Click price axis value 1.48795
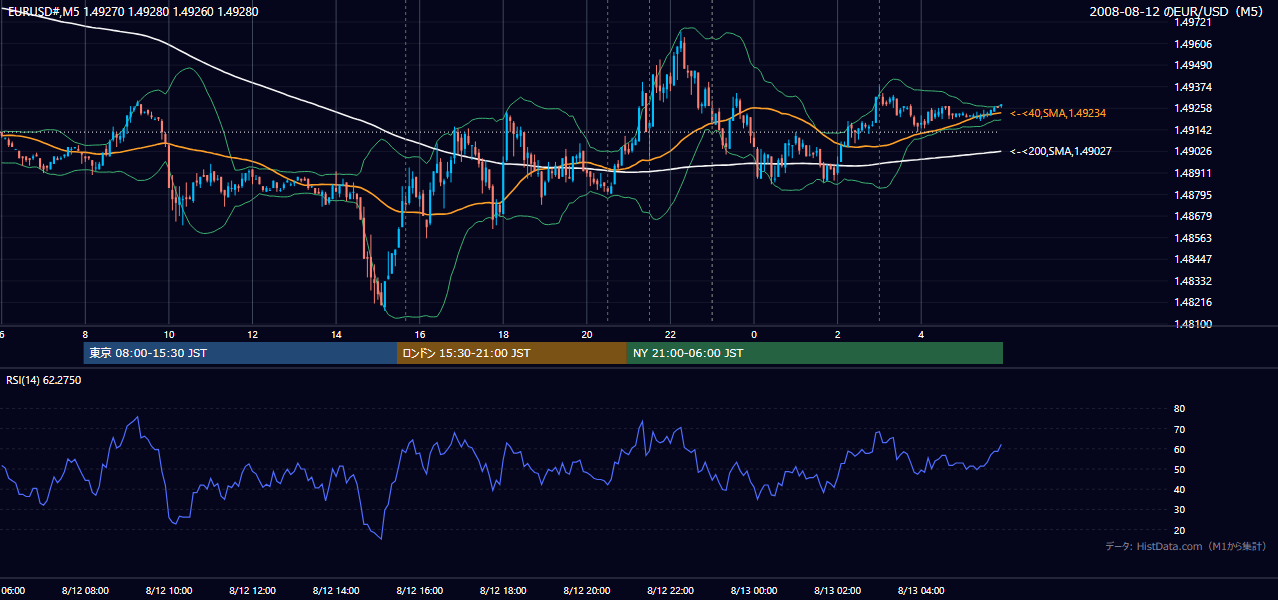1278x600 pixels. click(x=1192, y=195)
